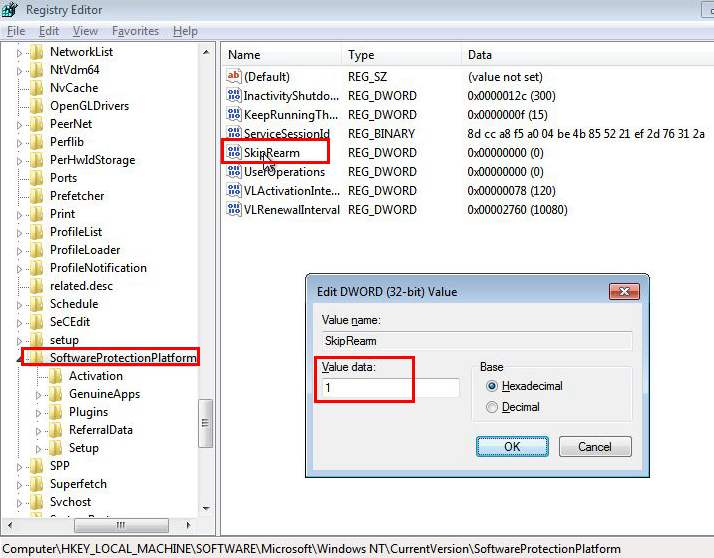Select the Activation folder icon
This screenshot has width=714, height=558.
(56, 376)
